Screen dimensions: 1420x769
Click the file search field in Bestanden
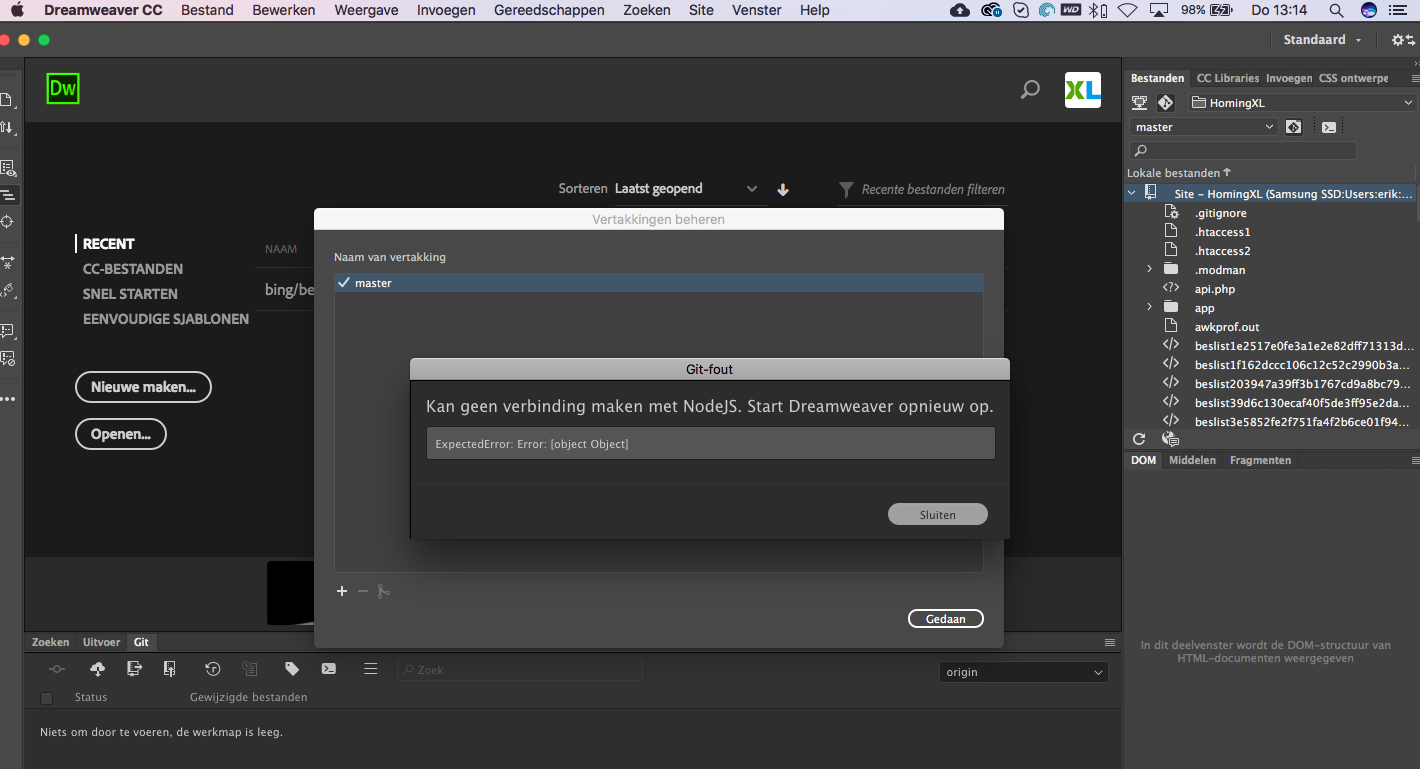[1243, 151]
